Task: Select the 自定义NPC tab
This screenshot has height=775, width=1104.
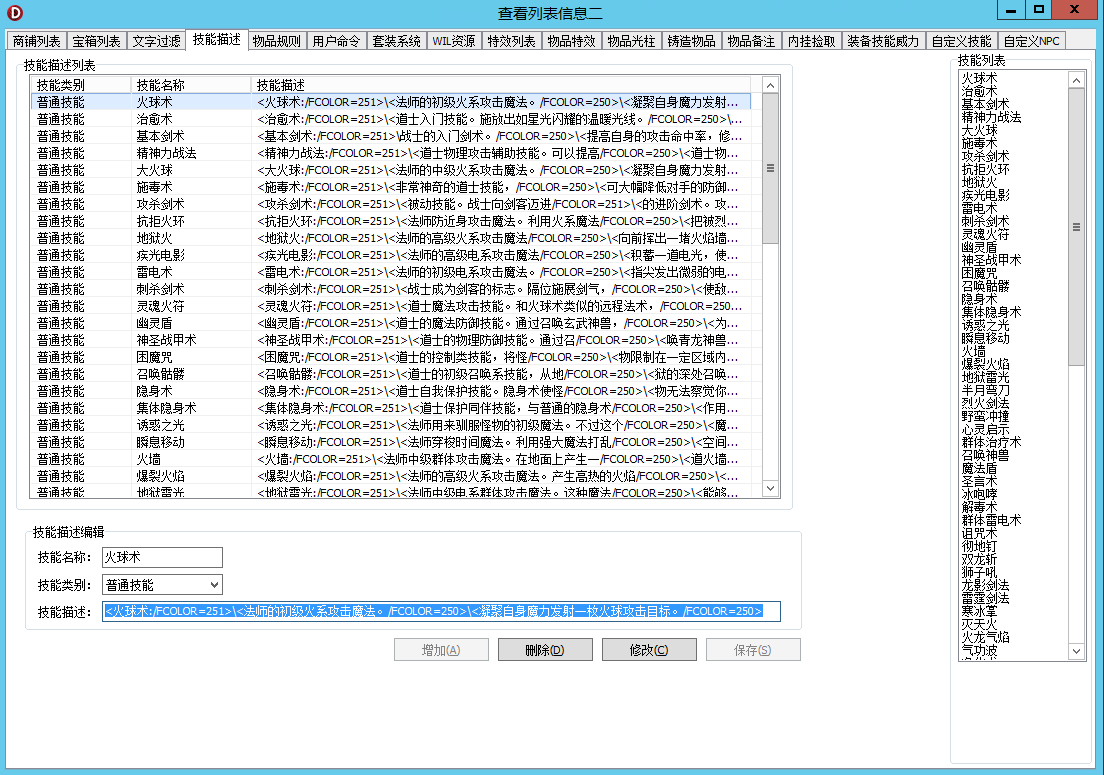Action: [x=1032, y=41]
